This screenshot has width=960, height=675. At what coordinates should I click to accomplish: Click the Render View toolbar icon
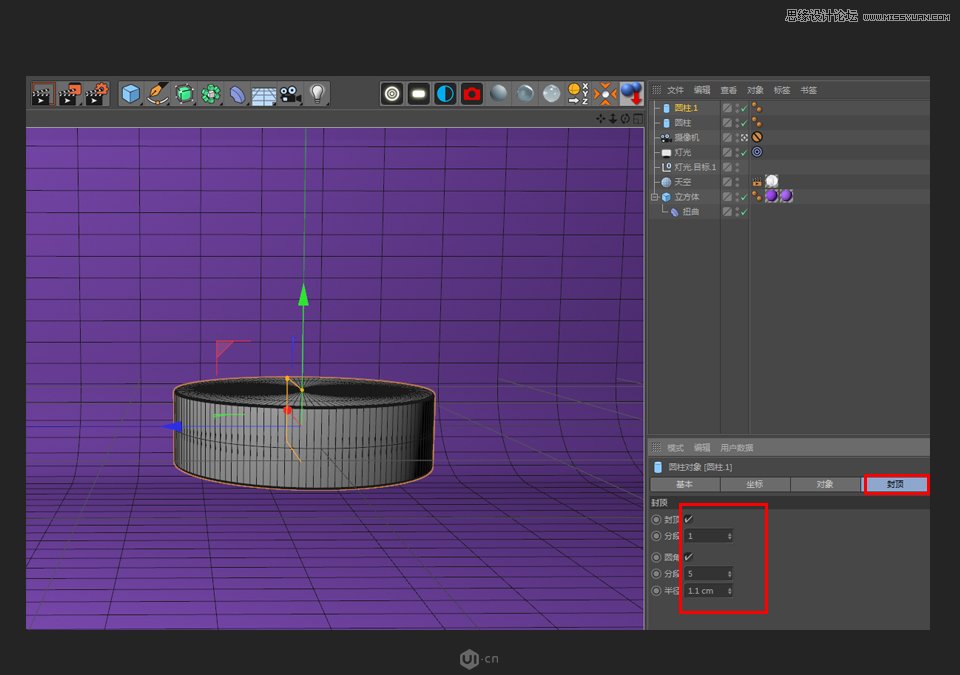[391, 93]
